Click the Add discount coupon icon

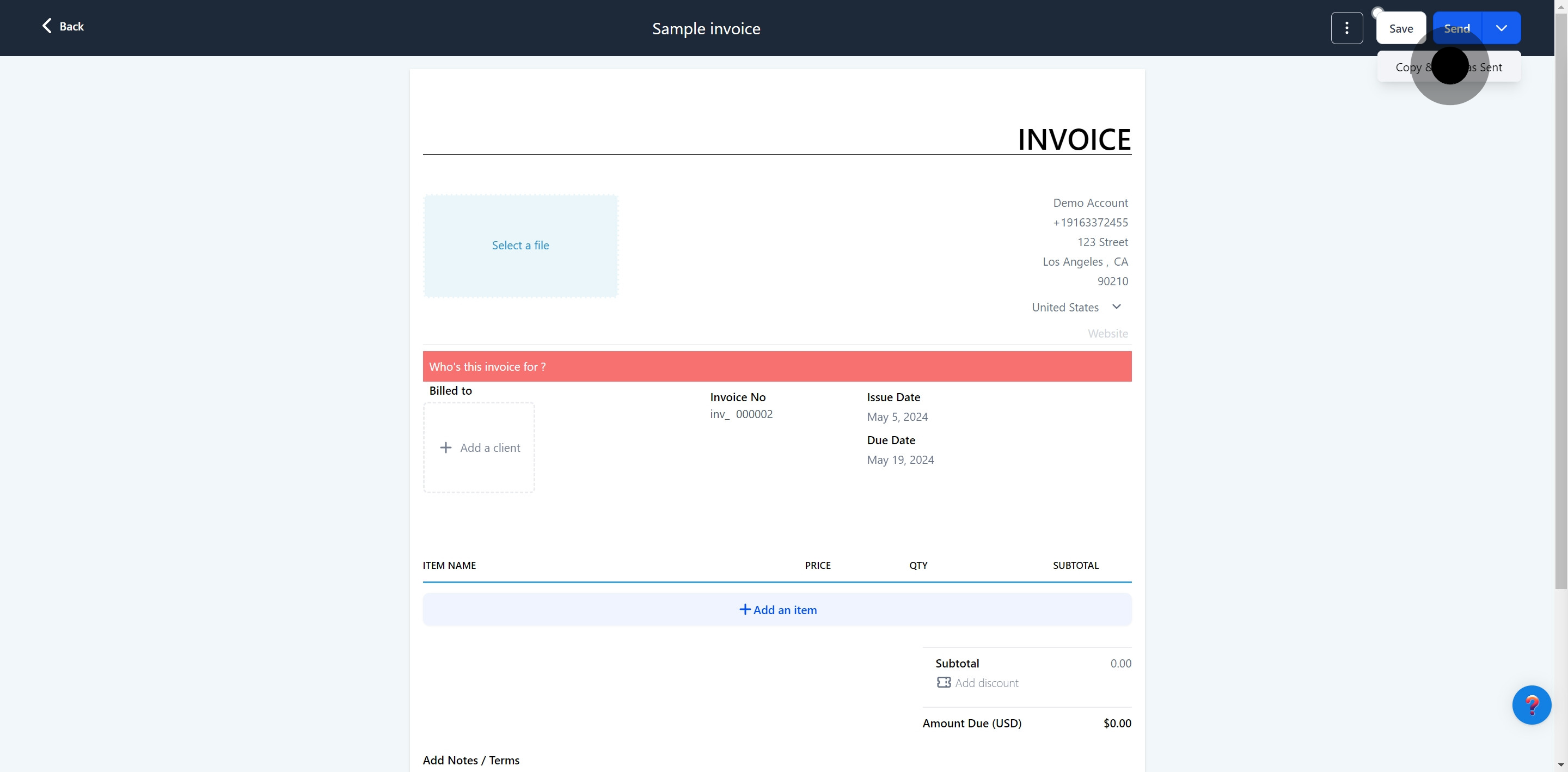click(x=944, y=683)
